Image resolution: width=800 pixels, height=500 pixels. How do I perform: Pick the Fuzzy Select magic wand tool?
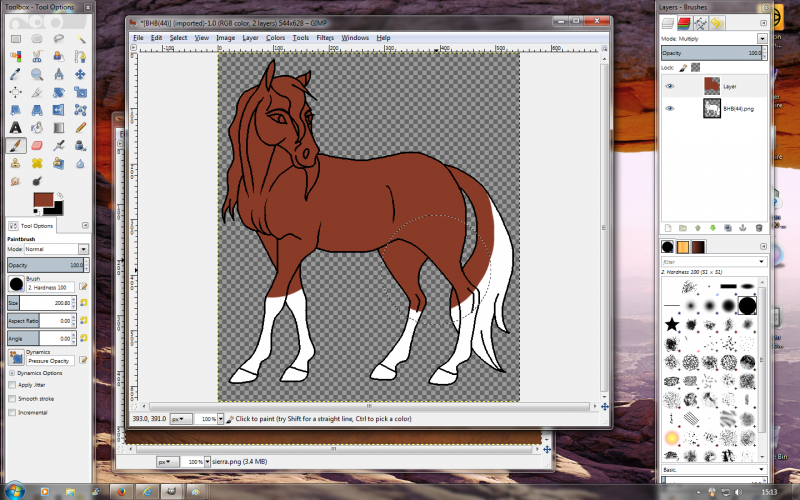[80, 39]
